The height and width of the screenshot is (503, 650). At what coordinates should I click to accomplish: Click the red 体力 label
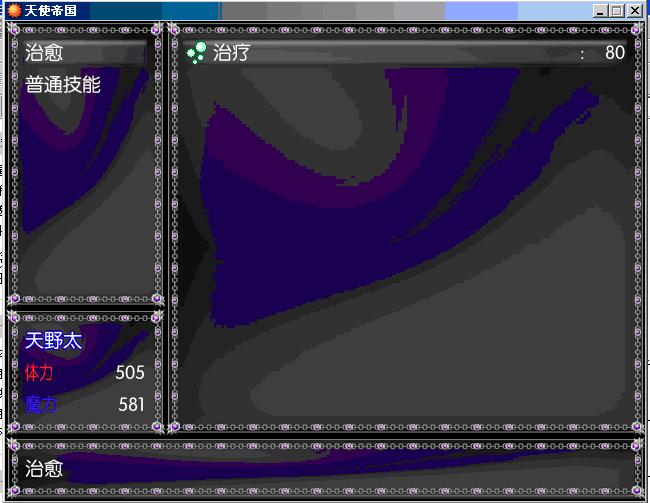coord(39,372)
